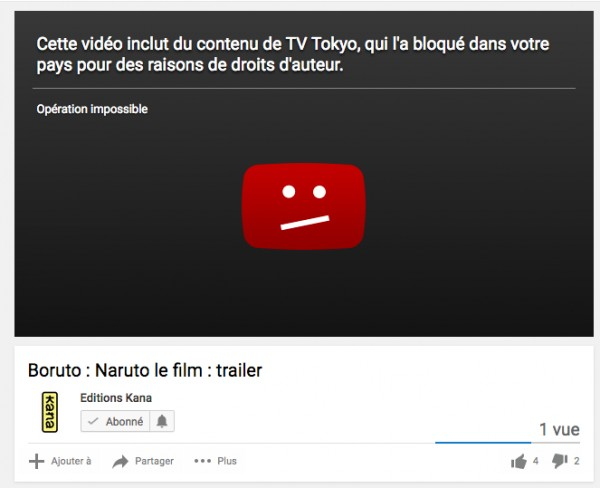Click the video title Boruto Naruto le film

[x=145, y=370]
